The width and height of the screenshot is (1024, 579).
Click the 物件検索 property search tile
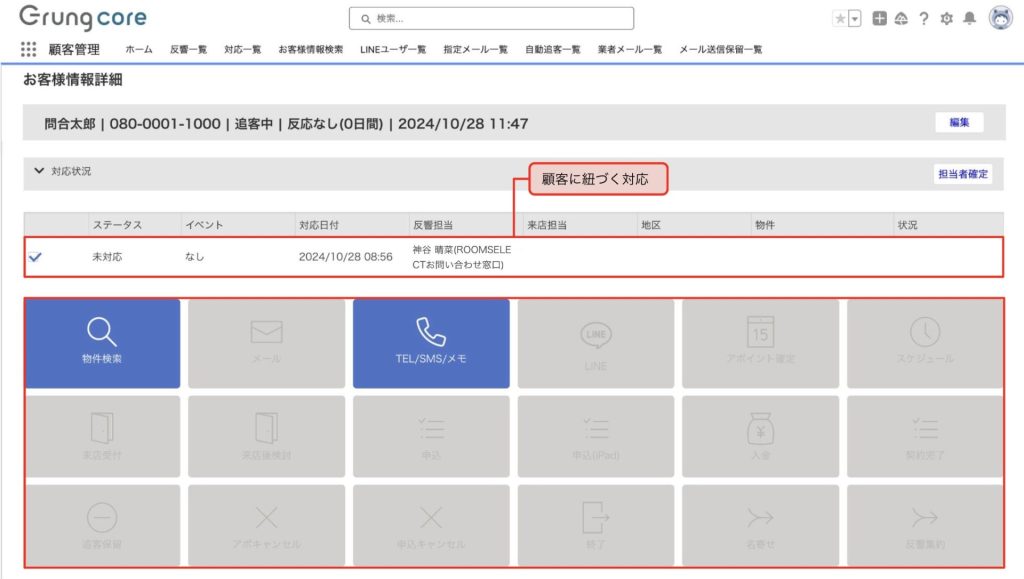[x=103, y=343]
